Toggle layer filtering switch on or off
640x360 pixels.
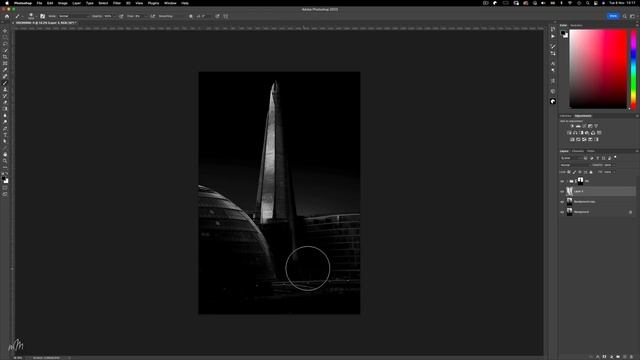615,157
